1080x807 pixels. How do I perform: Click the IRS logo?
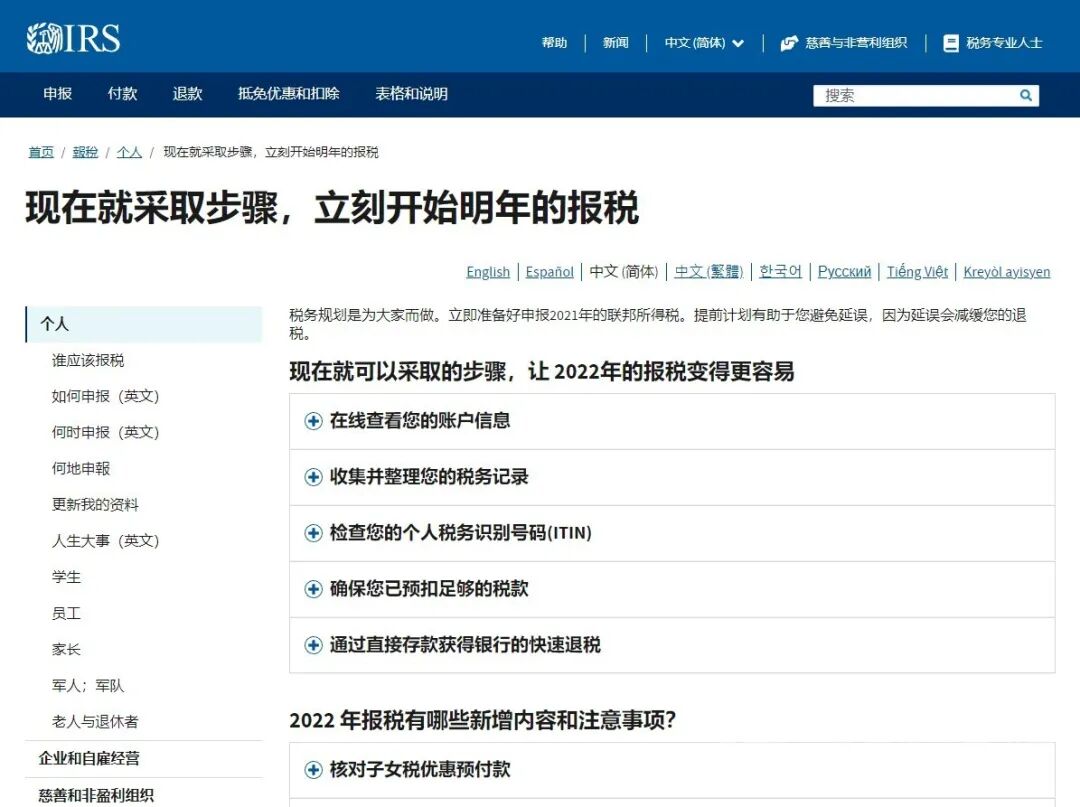pyautogui.click(x=73, y=38)
